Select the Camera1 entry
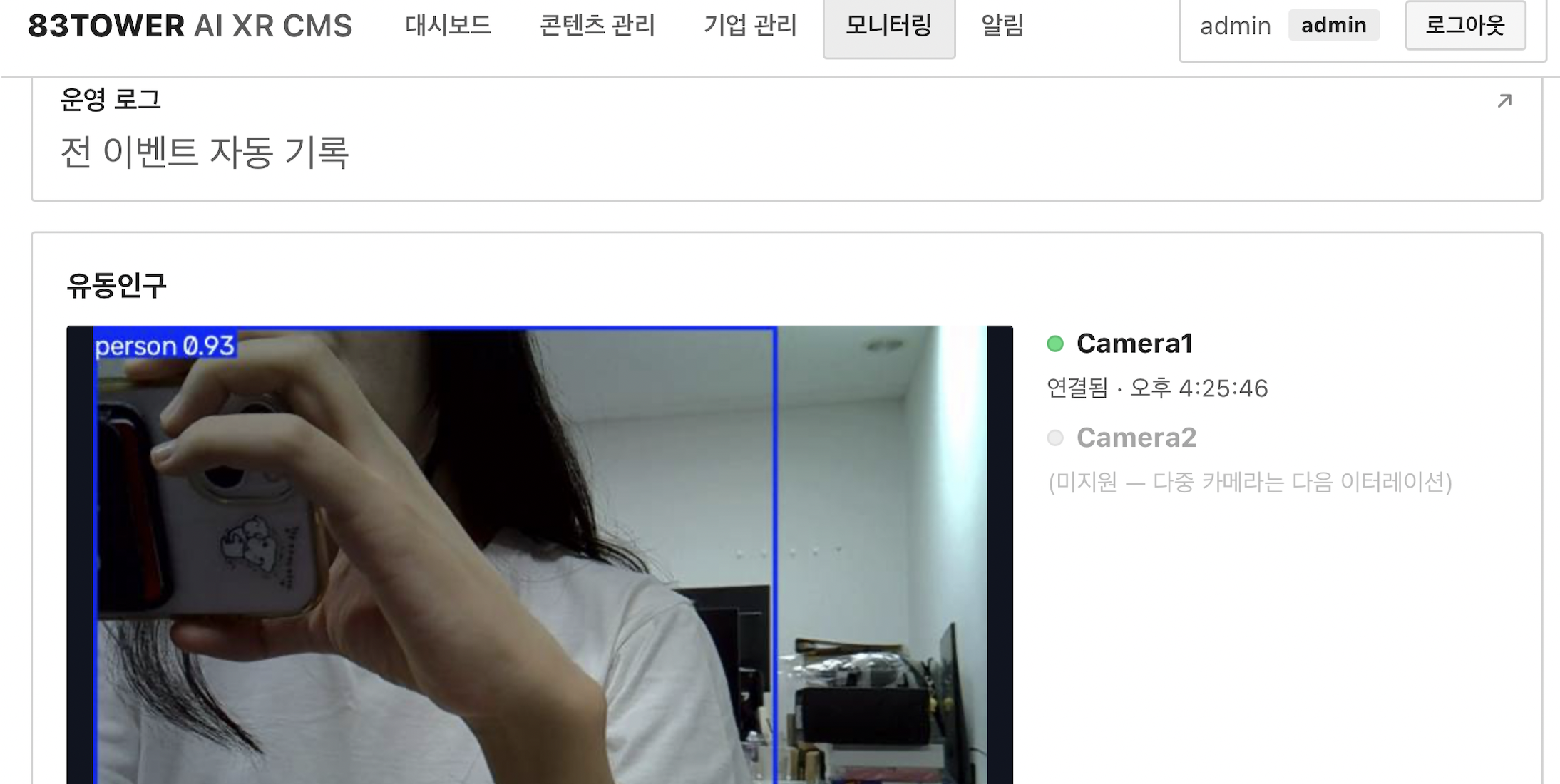 1134,344
